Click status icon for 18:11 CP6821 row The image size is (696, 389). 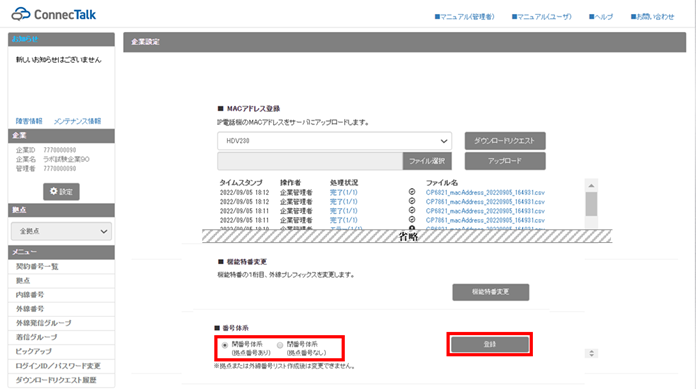pos(412,210)
